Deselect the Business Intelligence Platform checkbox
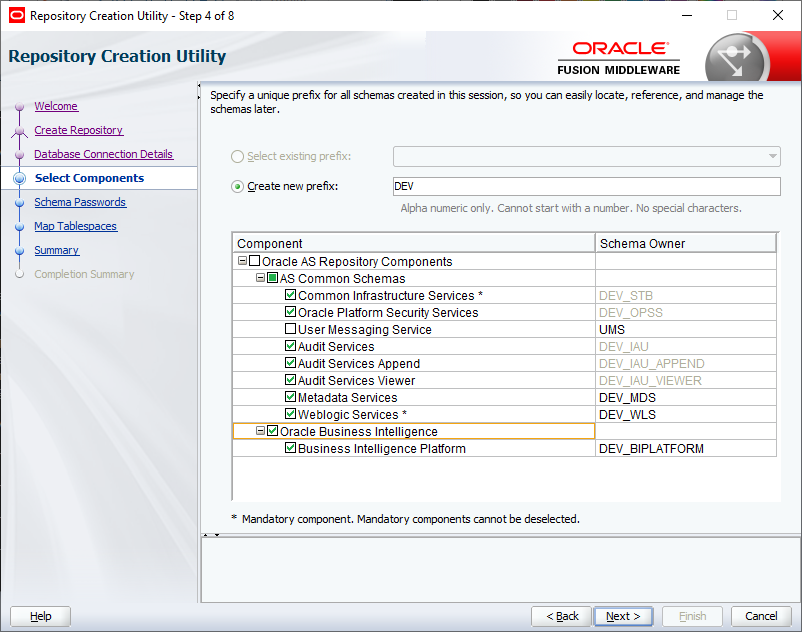This screenshot has width=802, height=632. pos(290,448)
